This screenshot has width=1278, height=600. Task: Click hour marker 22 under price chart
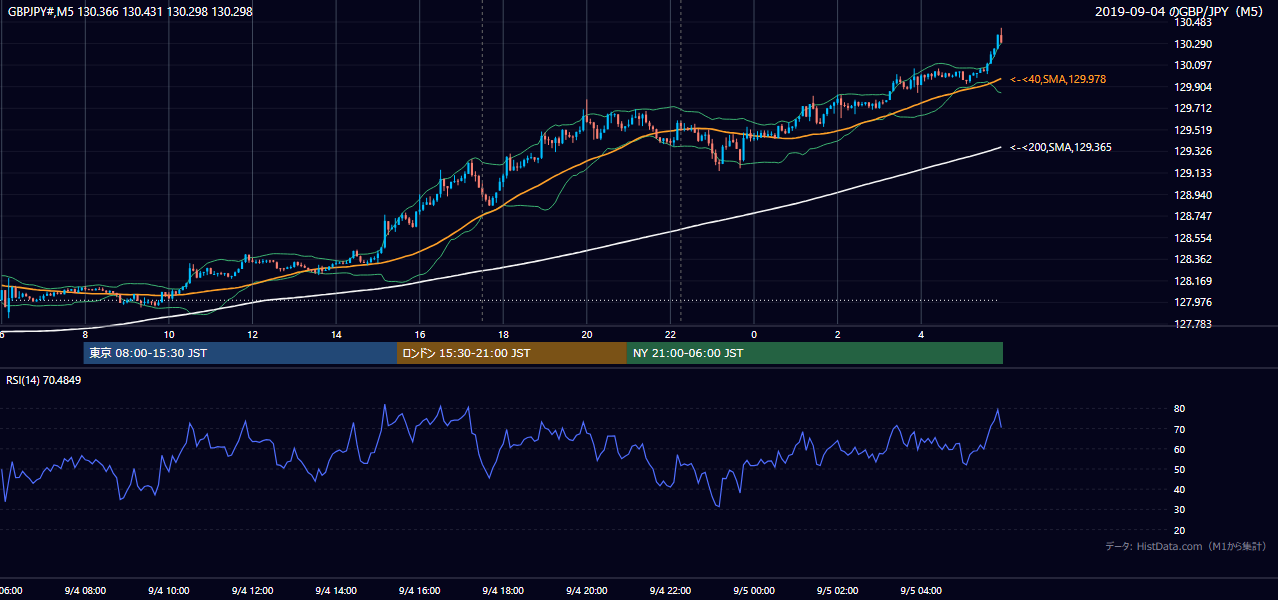pyautogui.click(x=670, y=335)
